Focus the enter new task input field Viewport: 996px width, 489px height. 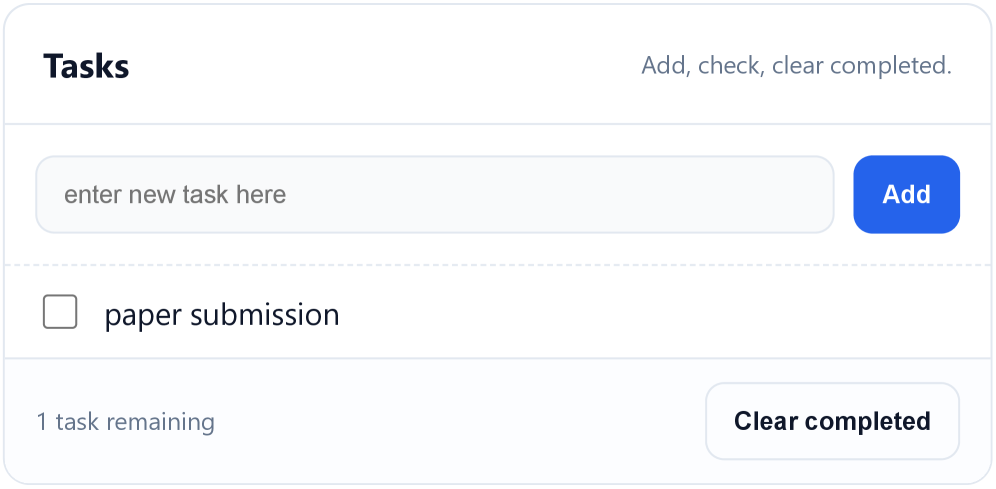[x=434, y=194]
